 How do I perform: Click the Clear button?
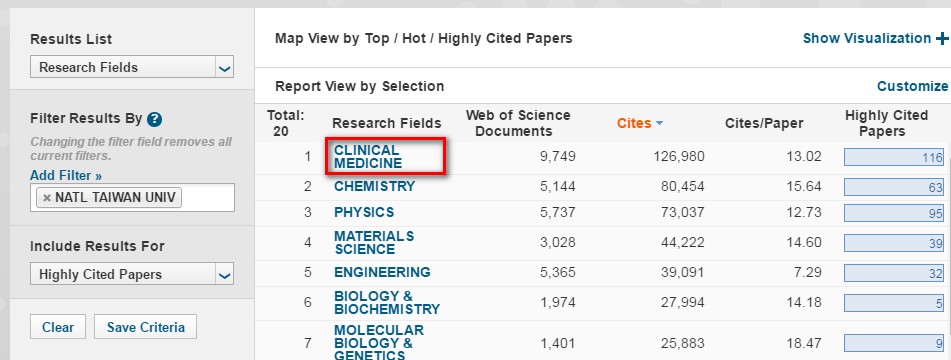[x=58, y=327]
